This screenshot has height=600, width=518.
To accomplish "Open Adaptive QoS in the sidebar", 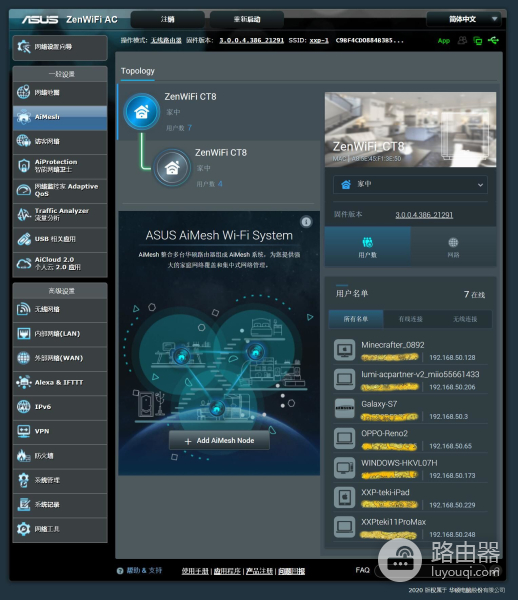I will tap(60, 190).
